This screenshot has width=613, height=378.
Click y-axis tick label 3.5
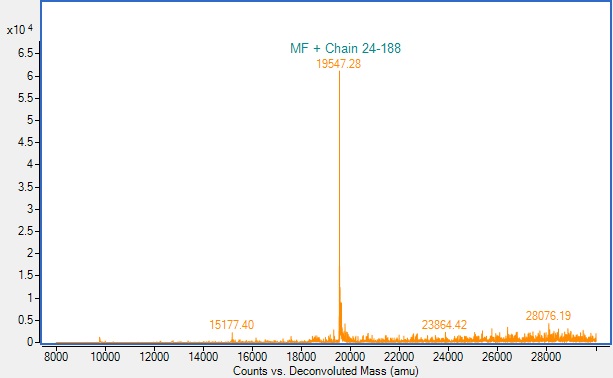[26, 187]
